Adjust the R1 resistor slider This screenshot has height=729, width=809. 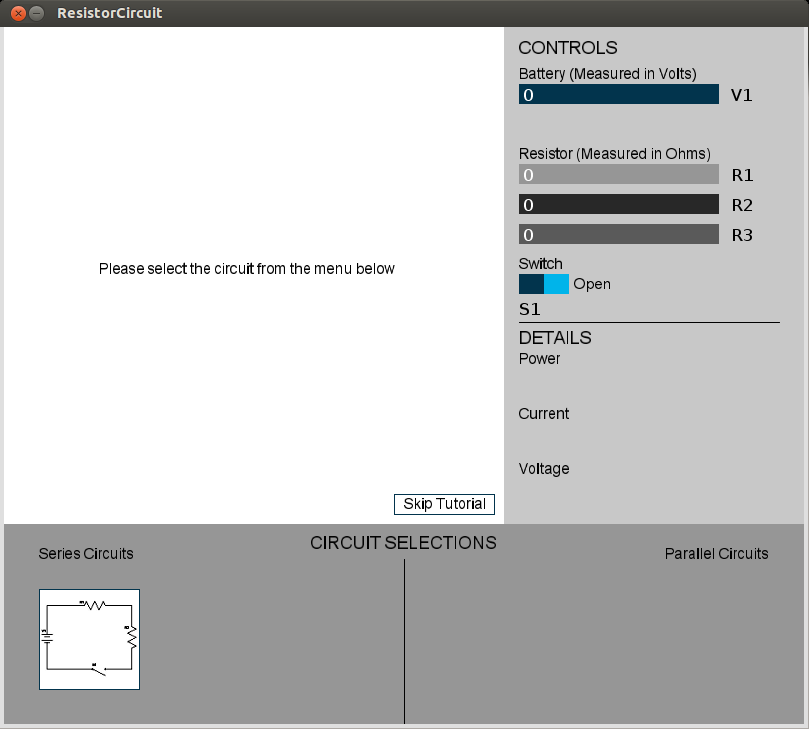pos(619,174)
